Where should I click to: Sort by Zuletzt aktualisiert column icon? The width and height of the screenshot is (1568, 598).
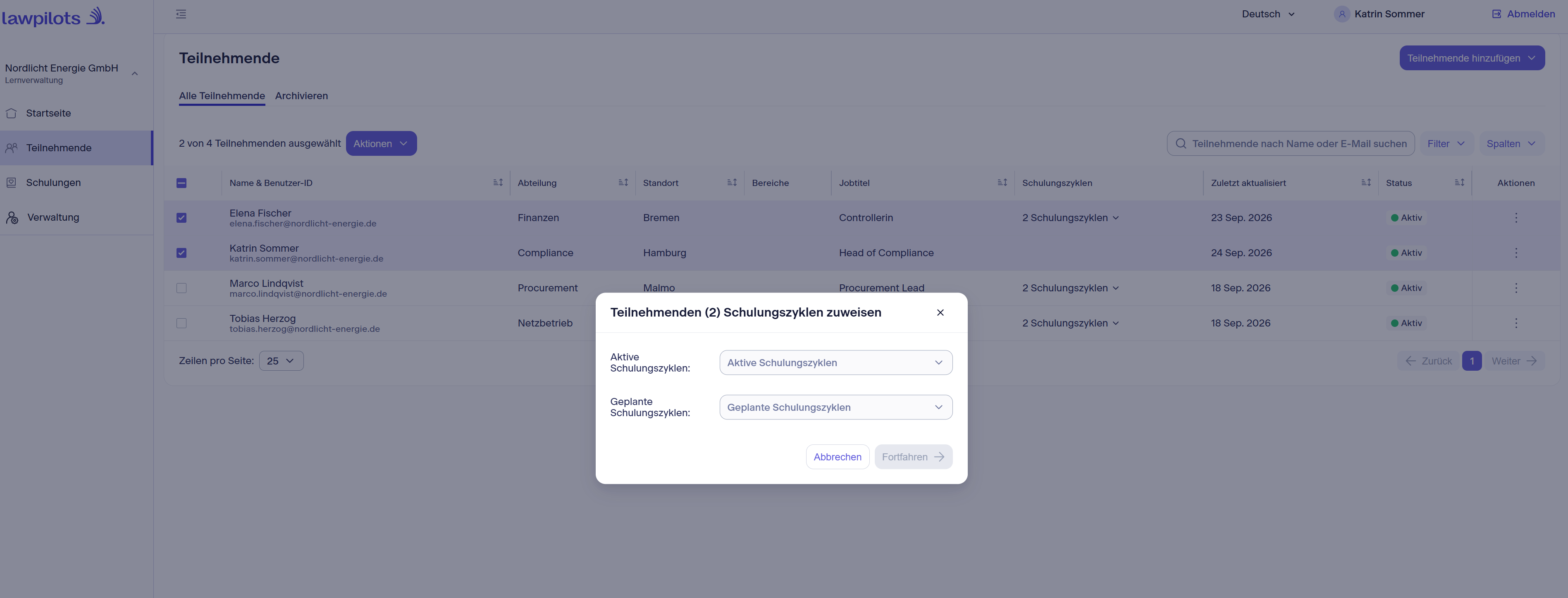tap(1366, 183)
